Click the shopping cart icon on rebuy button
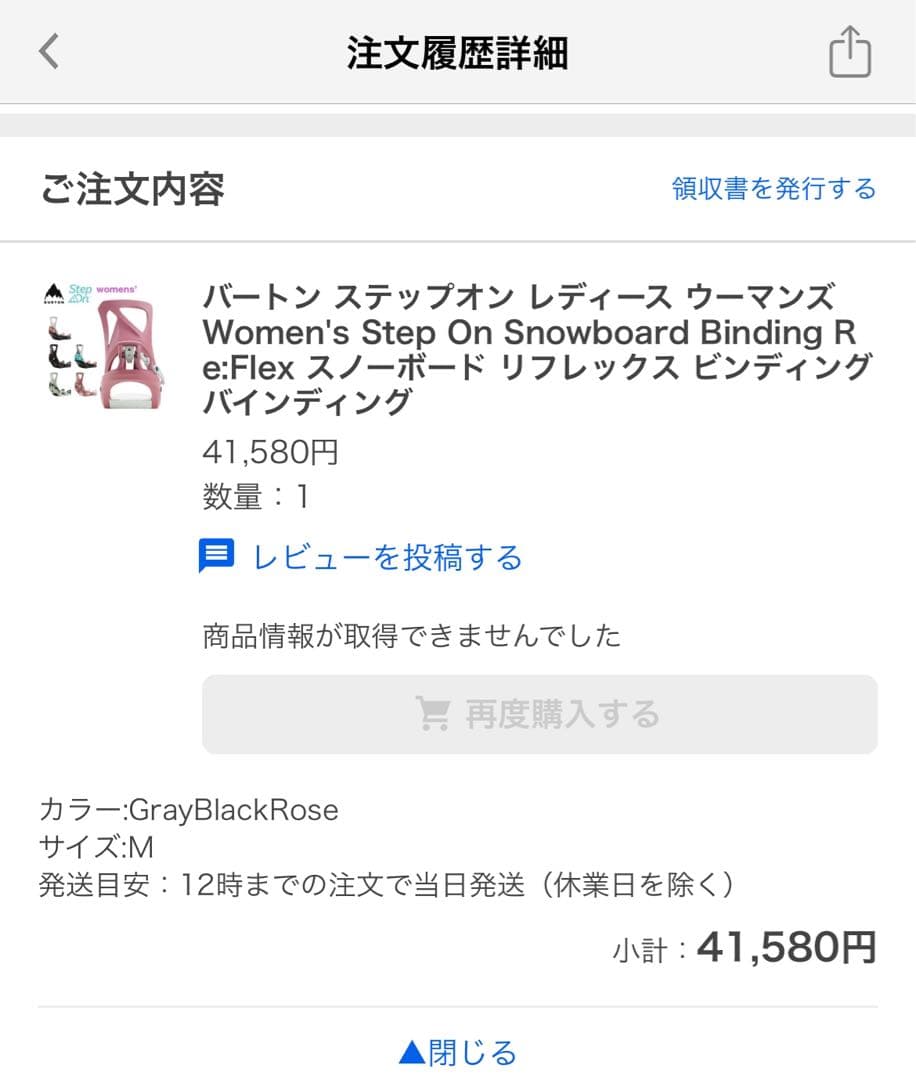This screenshot has width=916, height=1080. coord(433,714)
